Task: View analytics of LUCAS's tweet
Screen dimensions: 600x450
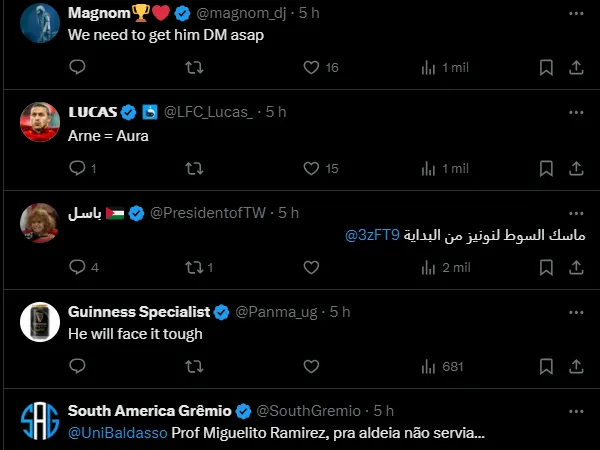Action: 428,168
